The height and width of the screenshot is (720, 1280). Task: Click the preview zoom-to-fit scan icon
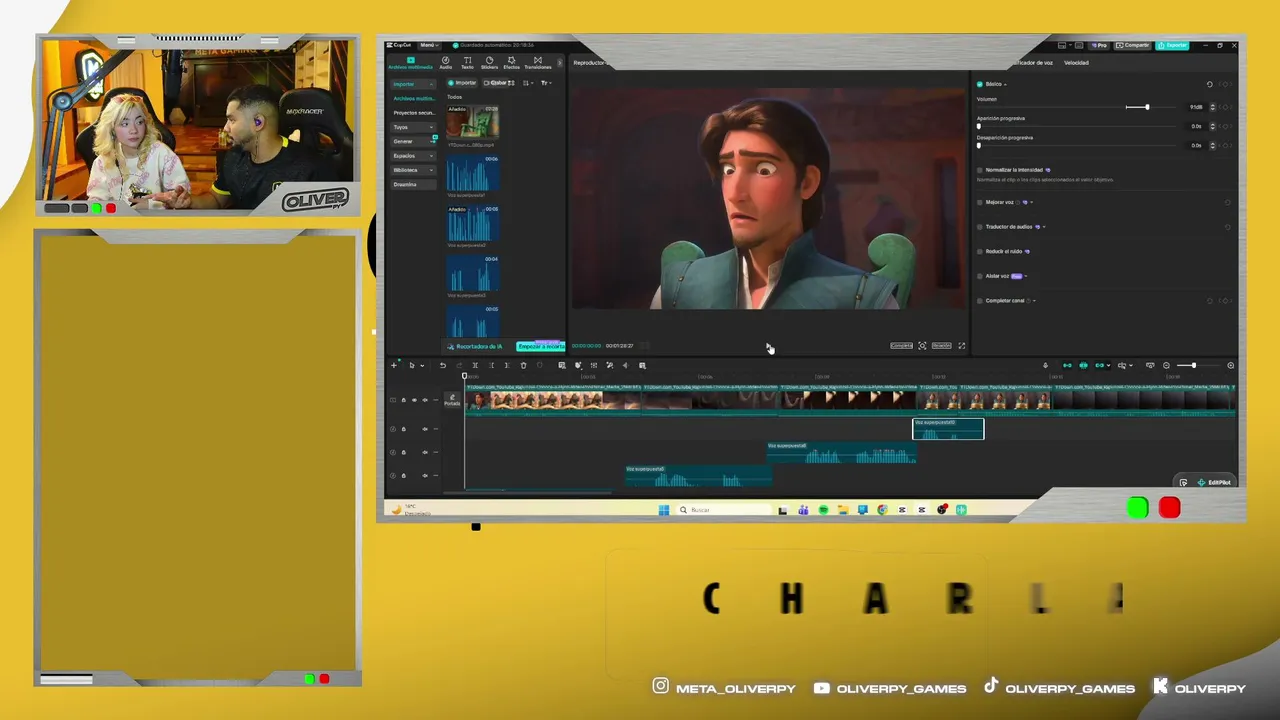922,346
